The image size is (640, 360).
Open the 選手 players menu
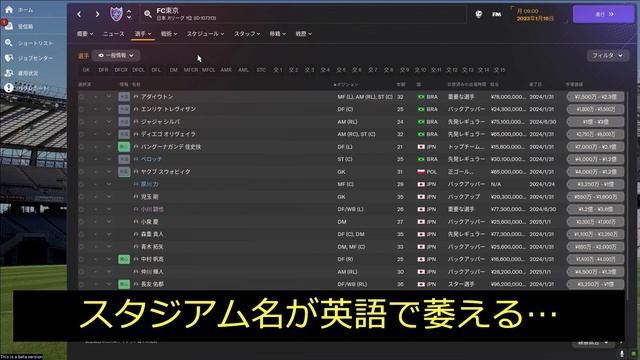(x=143, y=34)
